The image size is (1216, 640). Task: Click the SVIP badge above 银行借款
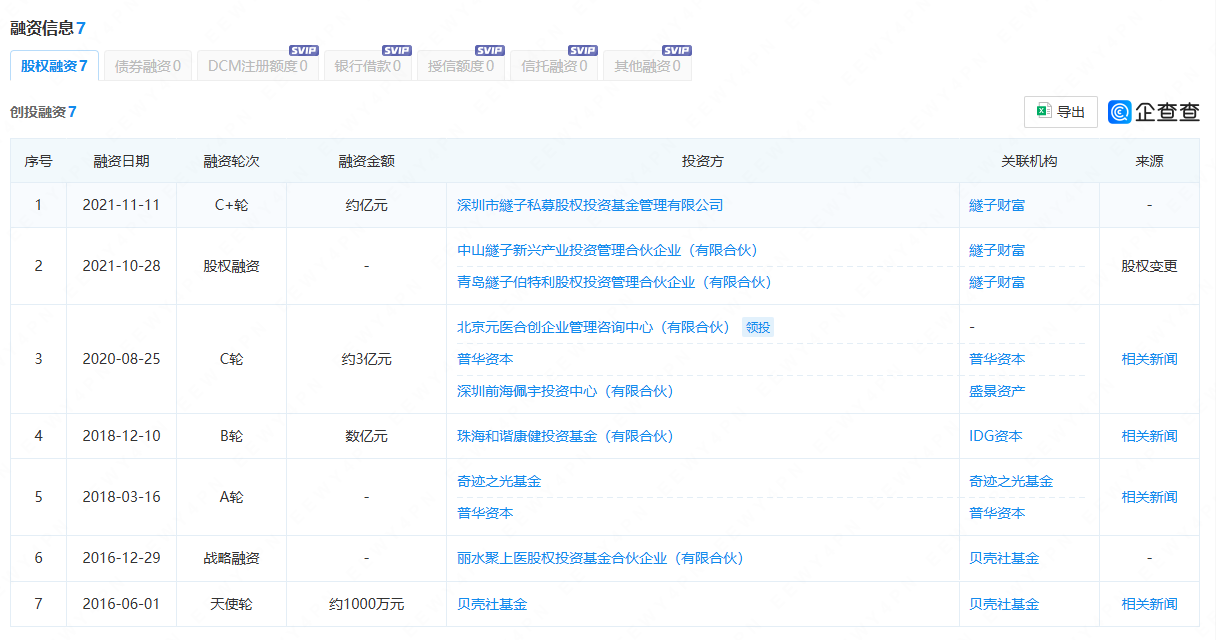click(397, 50)
